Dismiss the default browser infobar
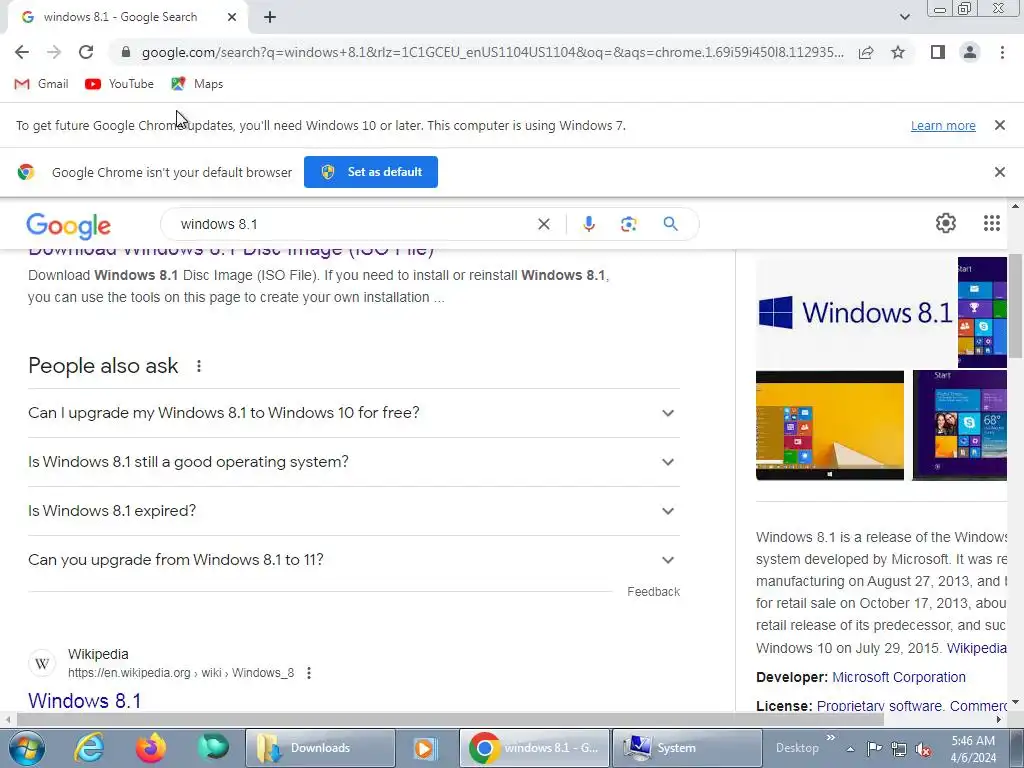The image size is (1024, 768). pyautogui.click(x=999, y=172)
